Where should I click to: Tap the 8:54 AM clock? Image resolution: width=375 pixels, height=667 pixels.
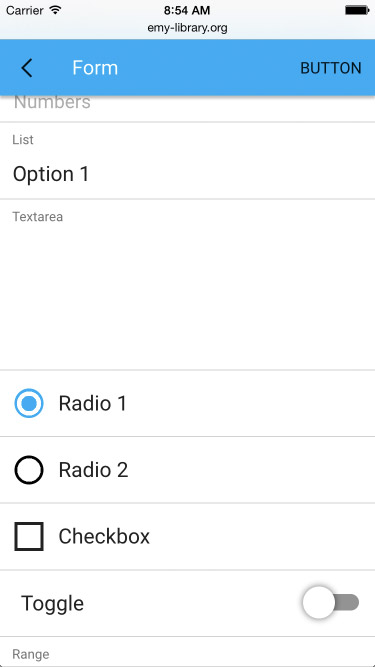(187, 11)
